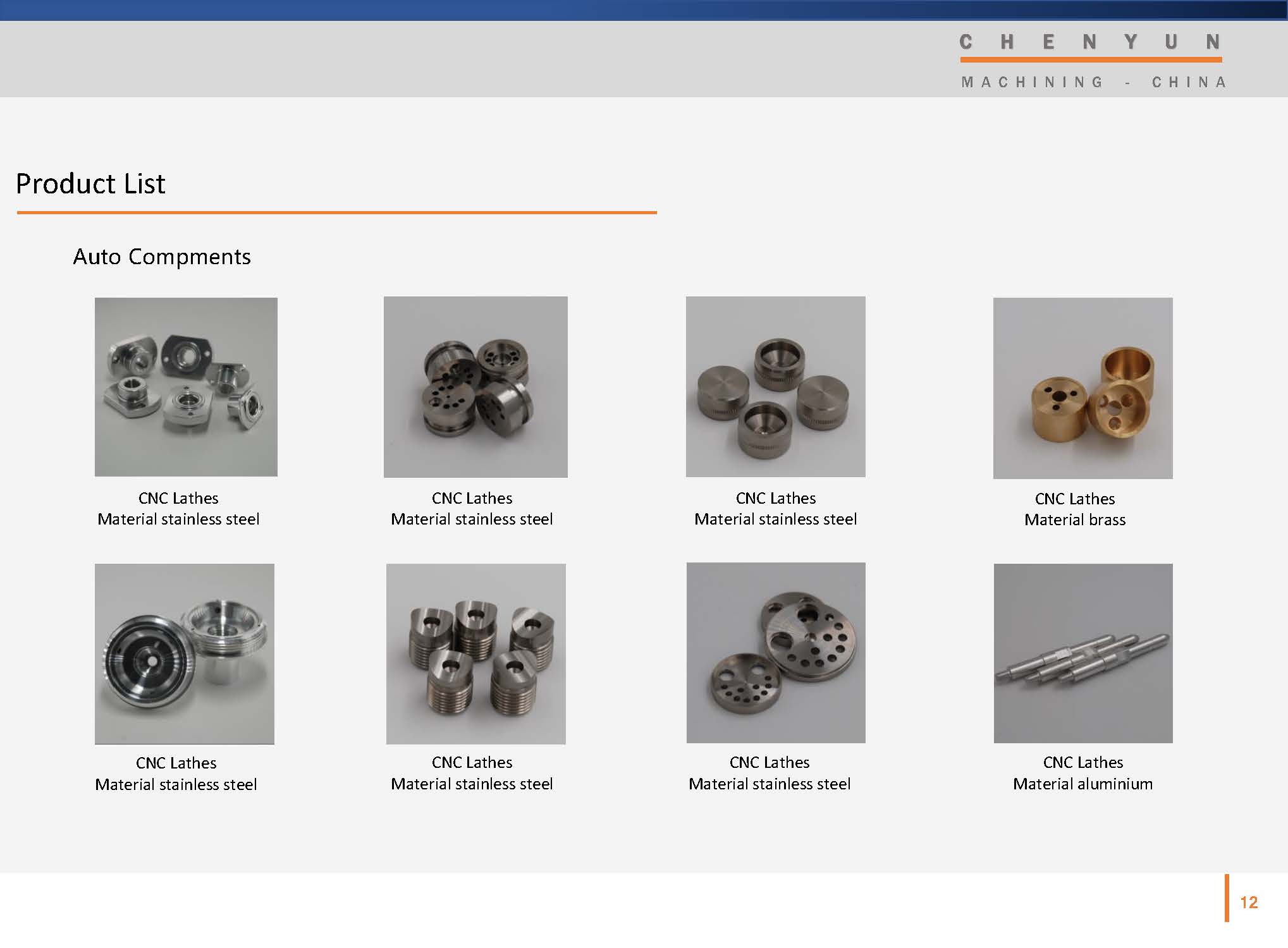Image resolution: width=1288 pixels, height=948 pixels.
Task: Click 'Material stainless steel' under the perforated discs photo
Action: pyautogui.click(x=770, y=784)
